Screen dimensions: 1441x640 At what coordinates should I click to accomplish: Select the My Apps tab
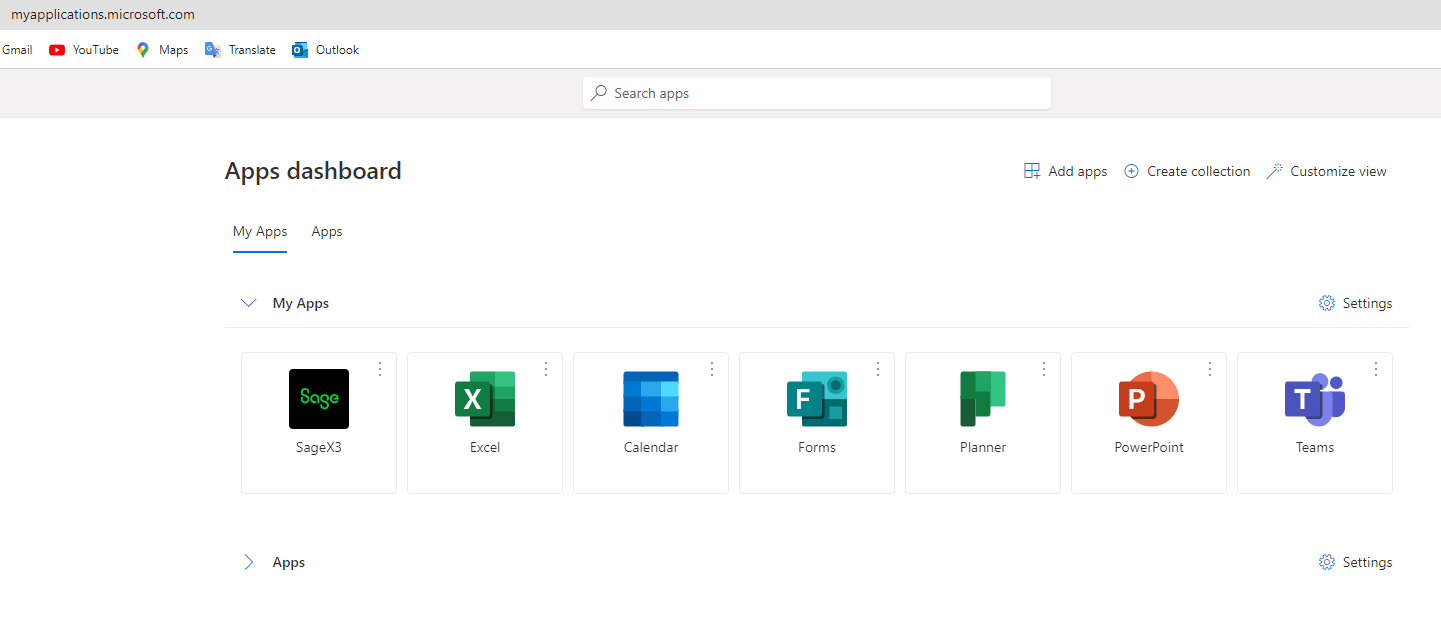(x=260, y=231)
